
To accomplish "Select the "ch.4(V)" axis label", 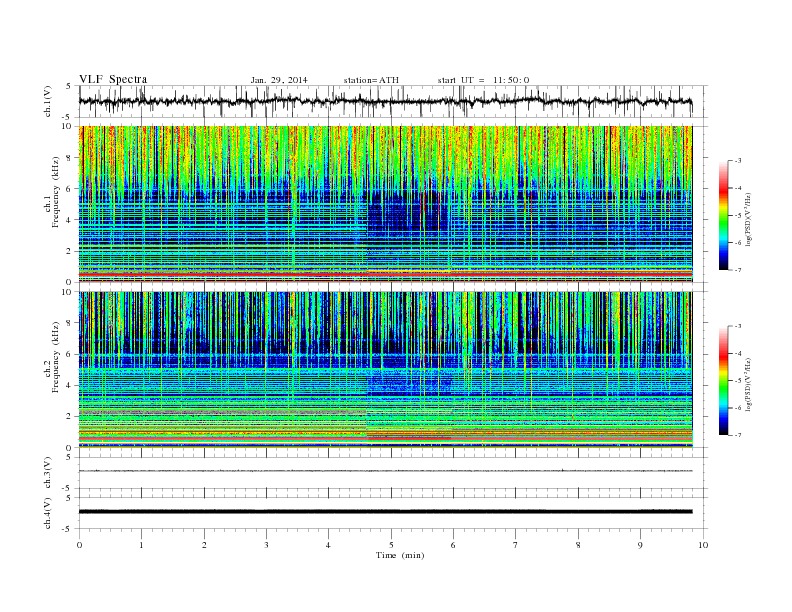I will tap(48, 513).
